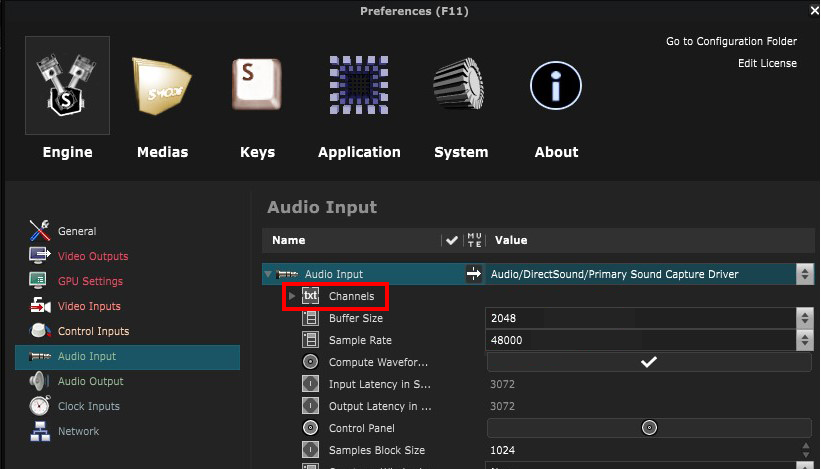821x469 pixels.
Task: Click the Samples Block Size value 1024
Action: point(503,450)
